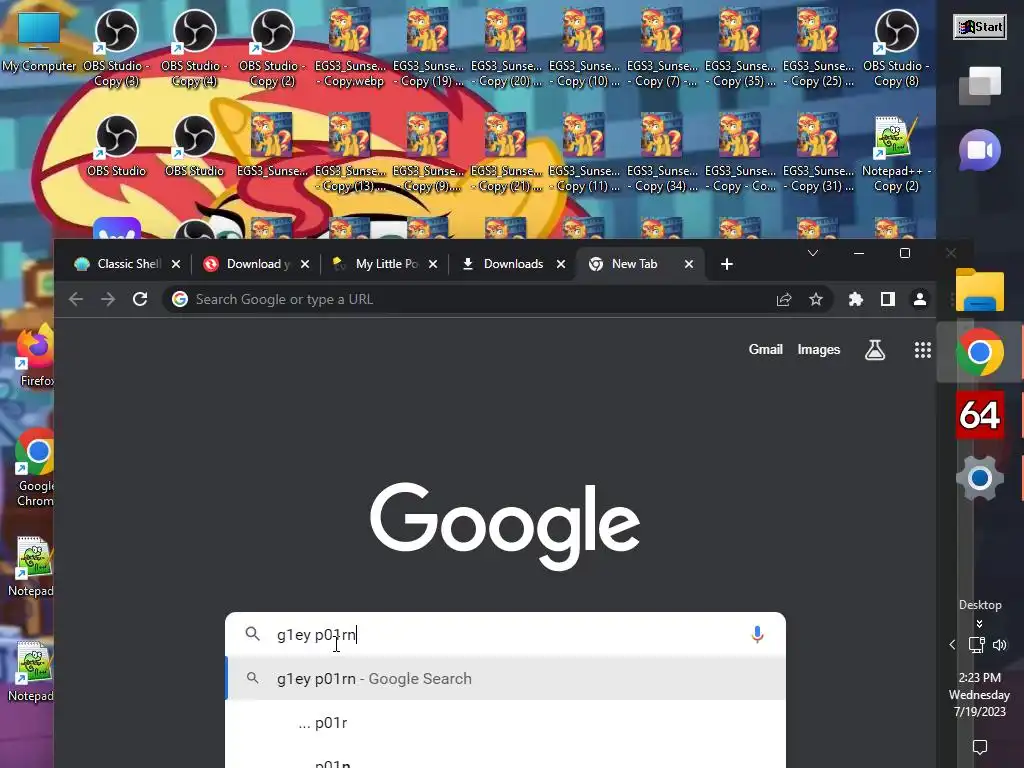Expand the Desktop toolbar chevron

point(979,624)
